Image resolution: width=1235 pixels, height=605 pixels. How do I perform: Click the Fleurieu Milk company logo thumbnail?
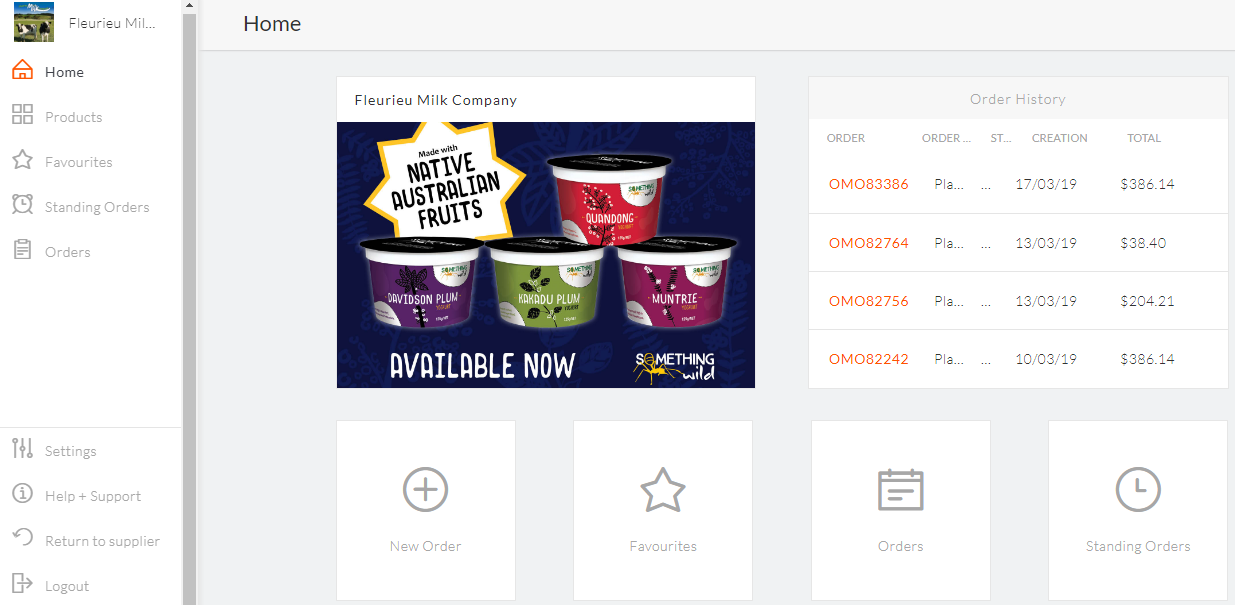pyautogui.click(x=34, y=22)
